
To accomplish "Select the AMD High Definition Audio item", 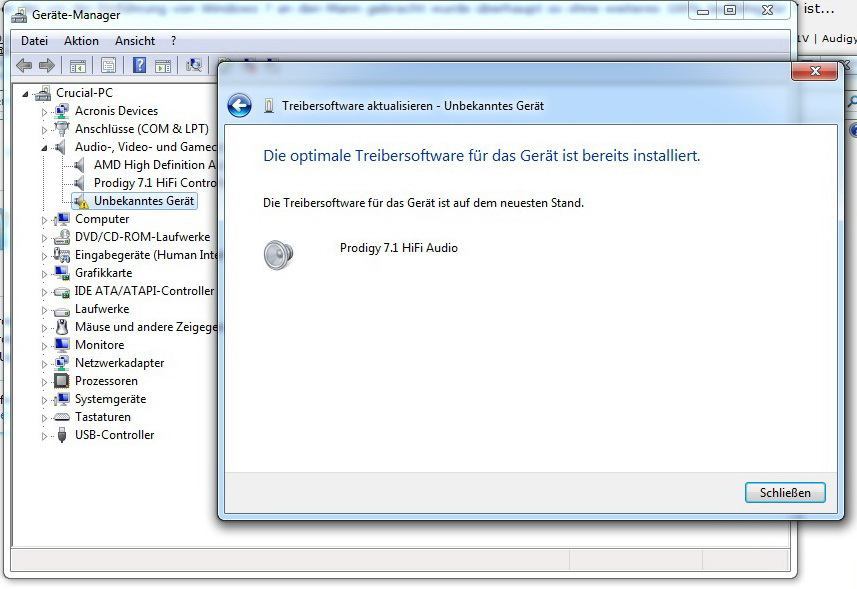I will tap(155, 165).
